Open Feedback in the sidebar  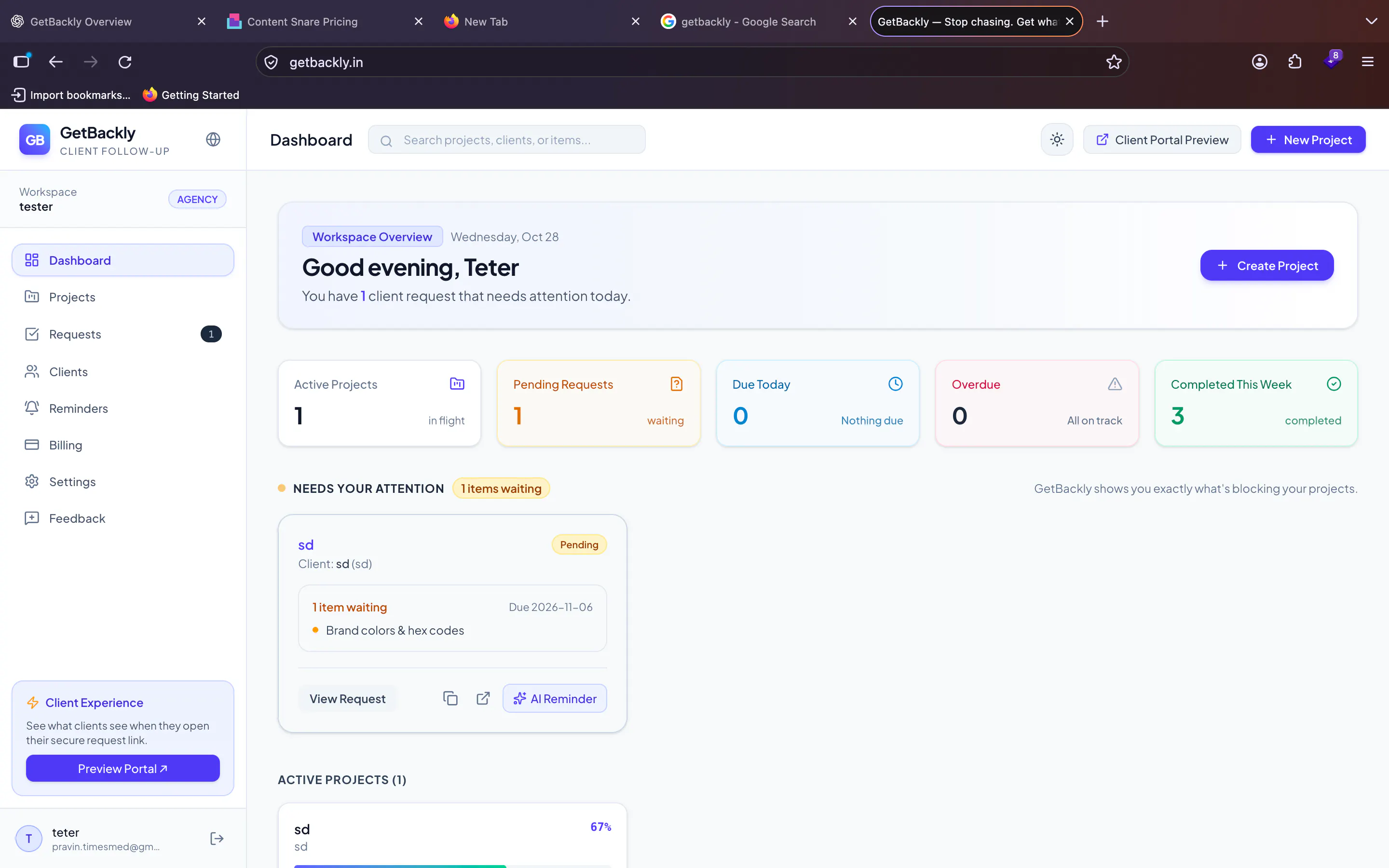click(x=123, y=518)
